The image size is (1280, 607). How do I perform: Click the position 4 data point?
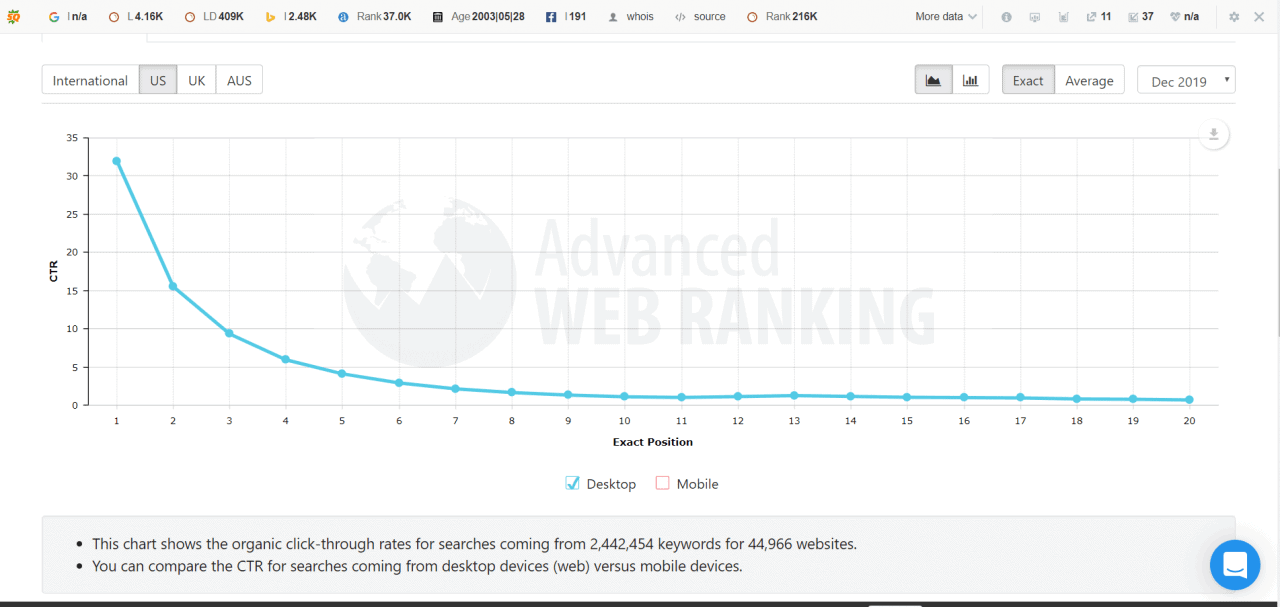click(x=286, y=359)
